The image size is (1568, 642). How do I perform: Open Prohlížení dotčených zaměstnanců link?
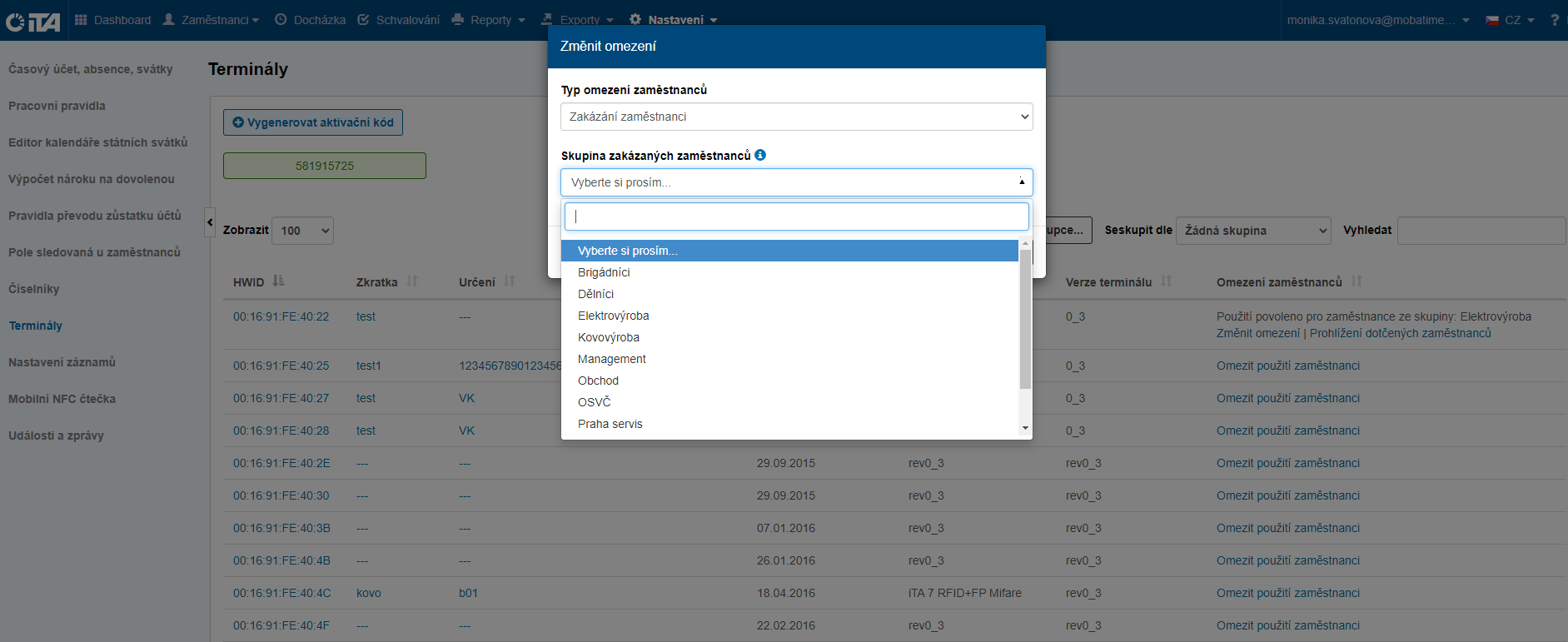(x=1400, y=333)
